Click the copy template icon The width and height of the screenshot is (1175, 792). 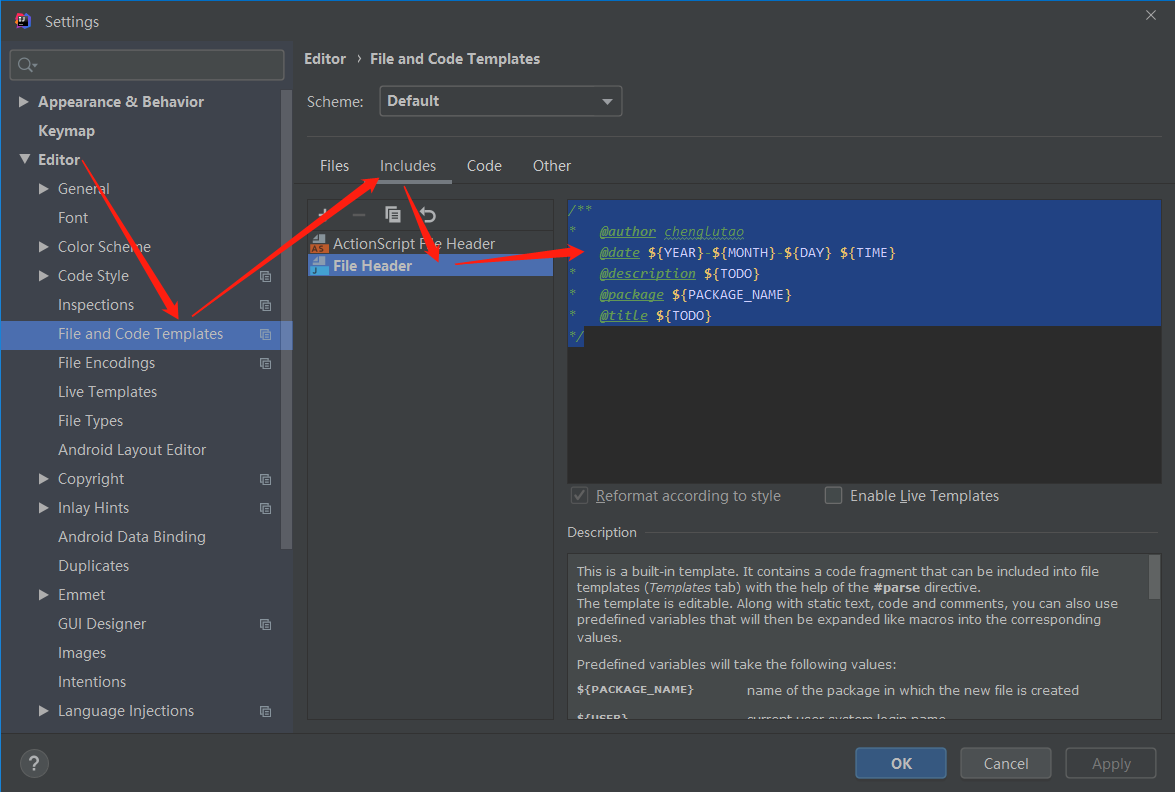tap(393, 215)
